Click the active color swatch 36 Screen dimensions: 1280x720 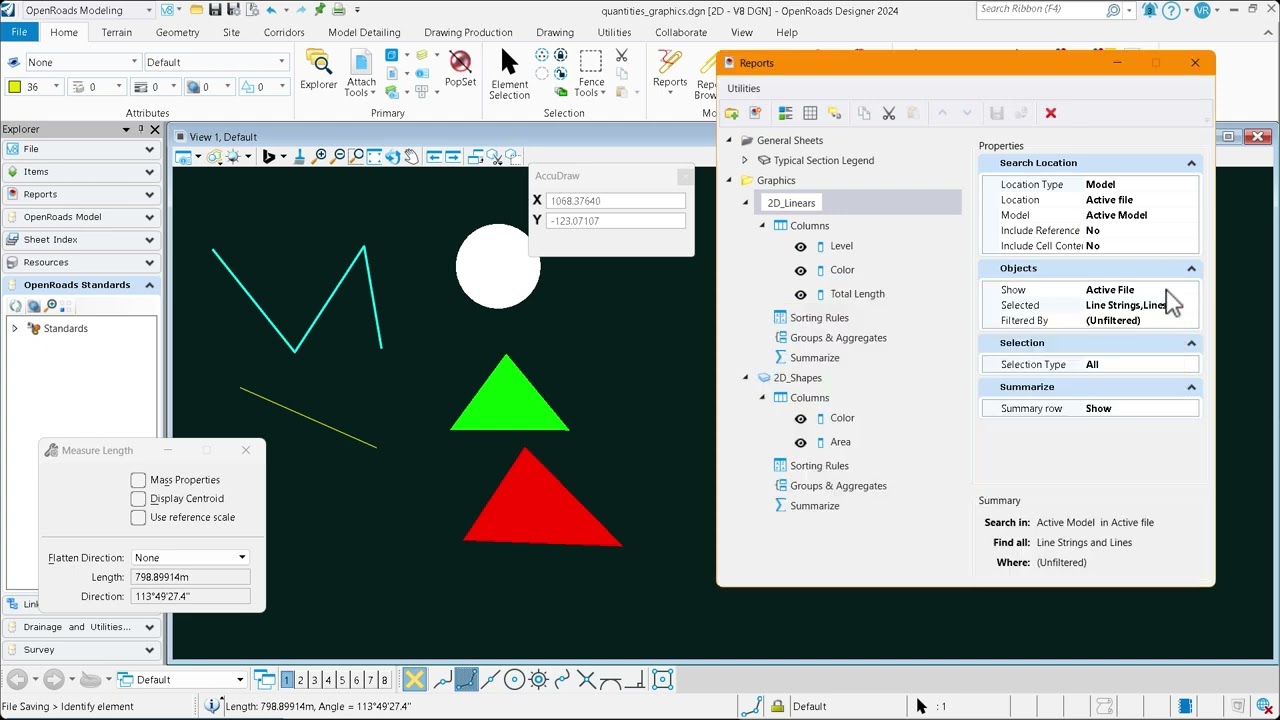pos(15,87)
